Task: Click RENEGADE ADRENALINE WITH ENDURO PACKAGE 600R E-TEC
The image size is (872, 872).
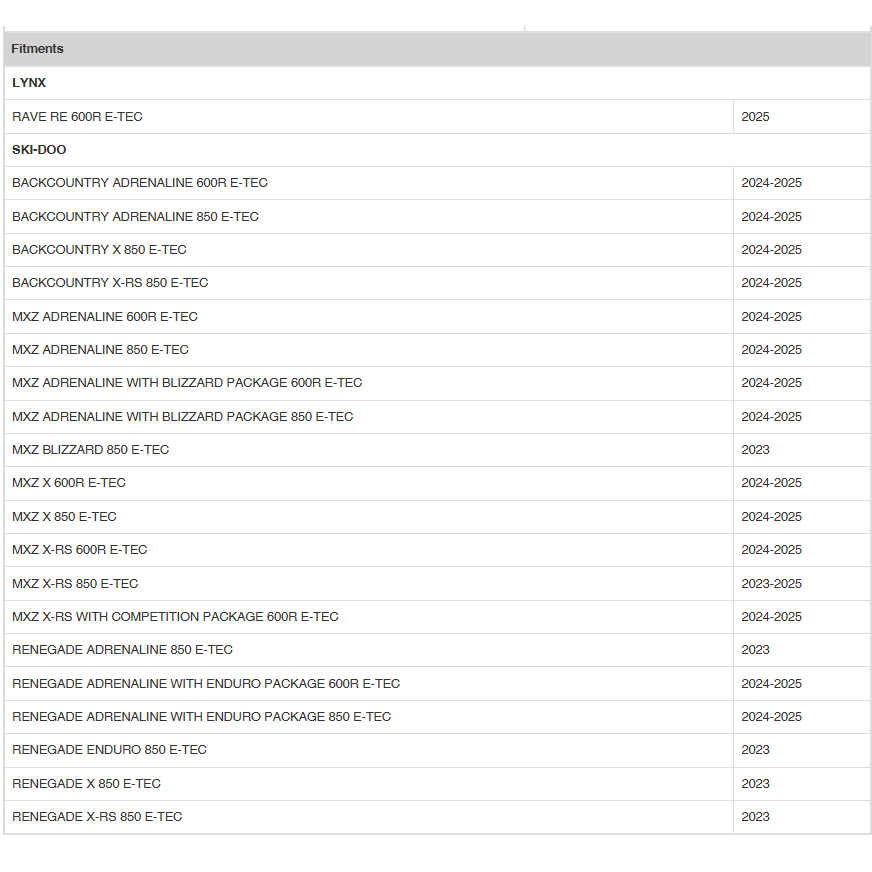Action: 206,683
